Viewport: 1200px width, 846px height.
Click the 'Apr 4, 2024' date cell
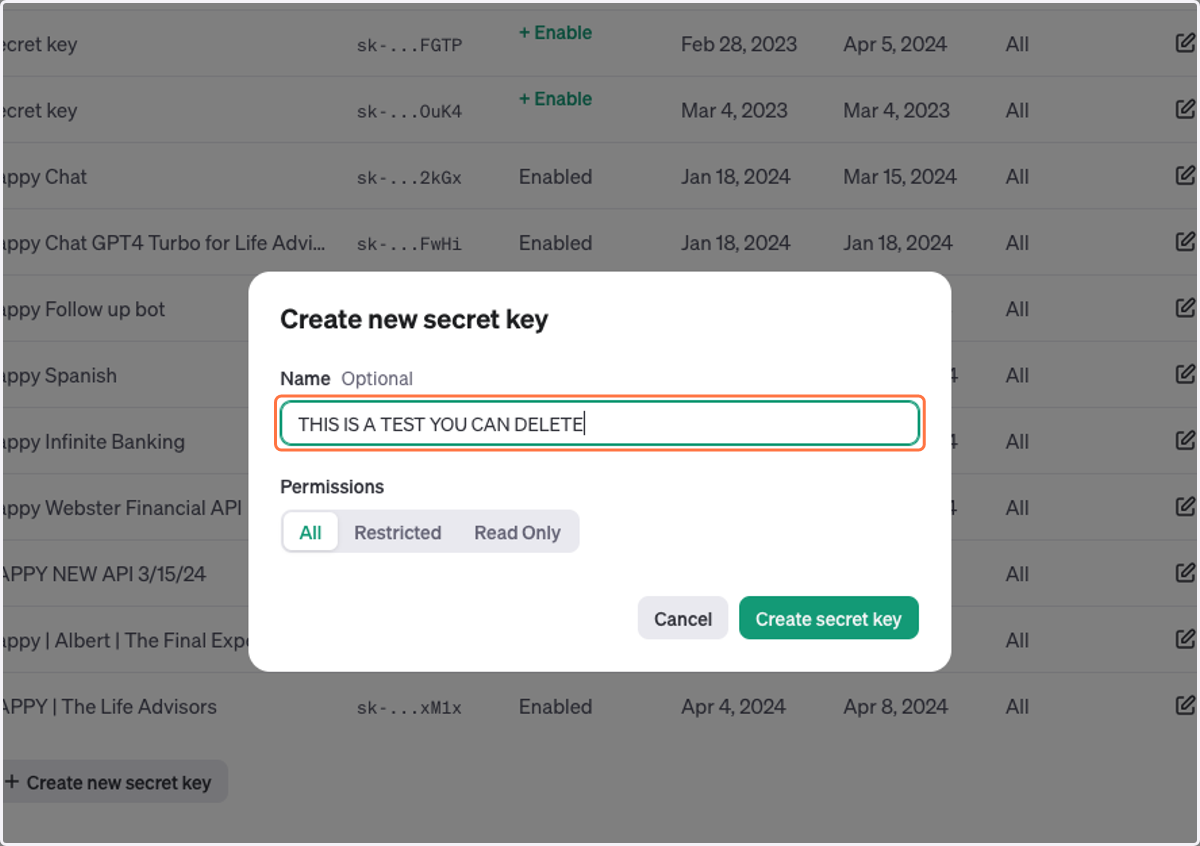733,707
